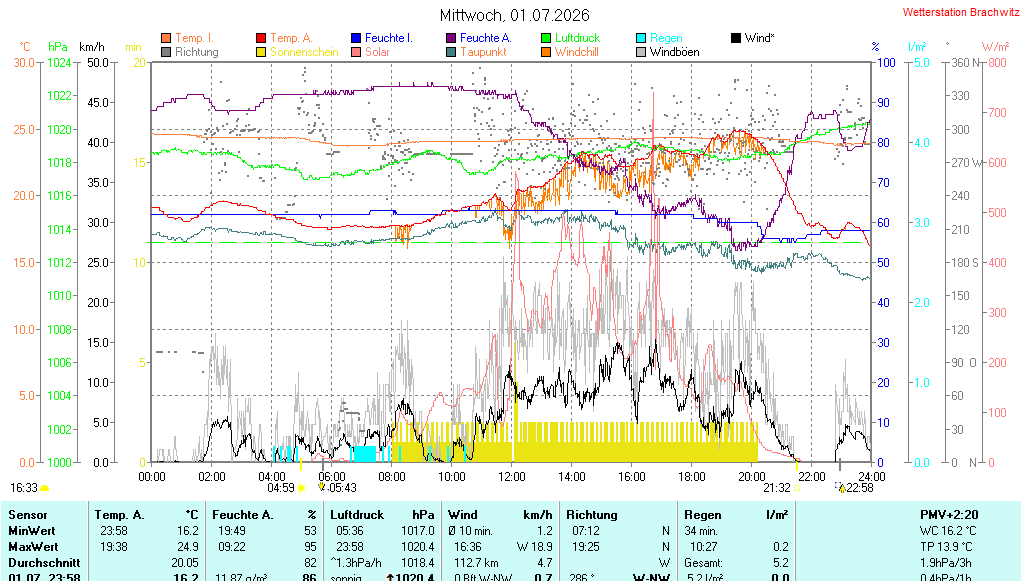Click the Mittwoch, 01.07.2026 date heading
Viewport: 1021px width, 581px height.
(514, 15)
